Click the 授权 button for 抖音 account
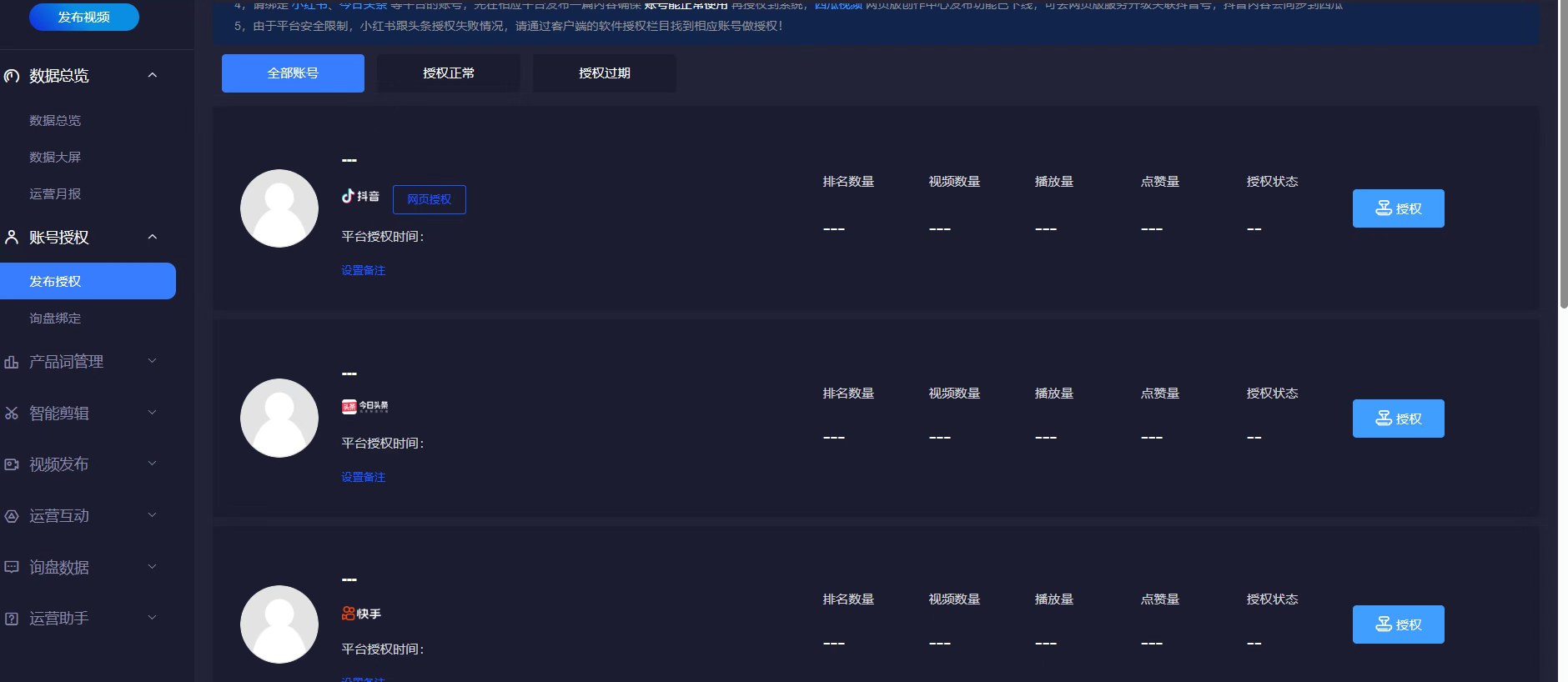This screenshot has height=682, width=1568. point(1398,208)
